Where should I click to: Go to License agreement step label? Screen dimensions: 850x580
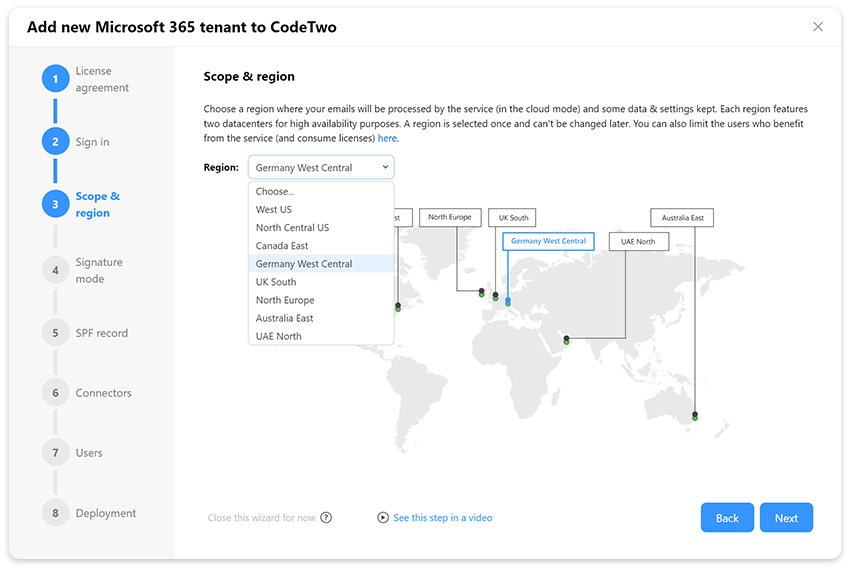102,79
